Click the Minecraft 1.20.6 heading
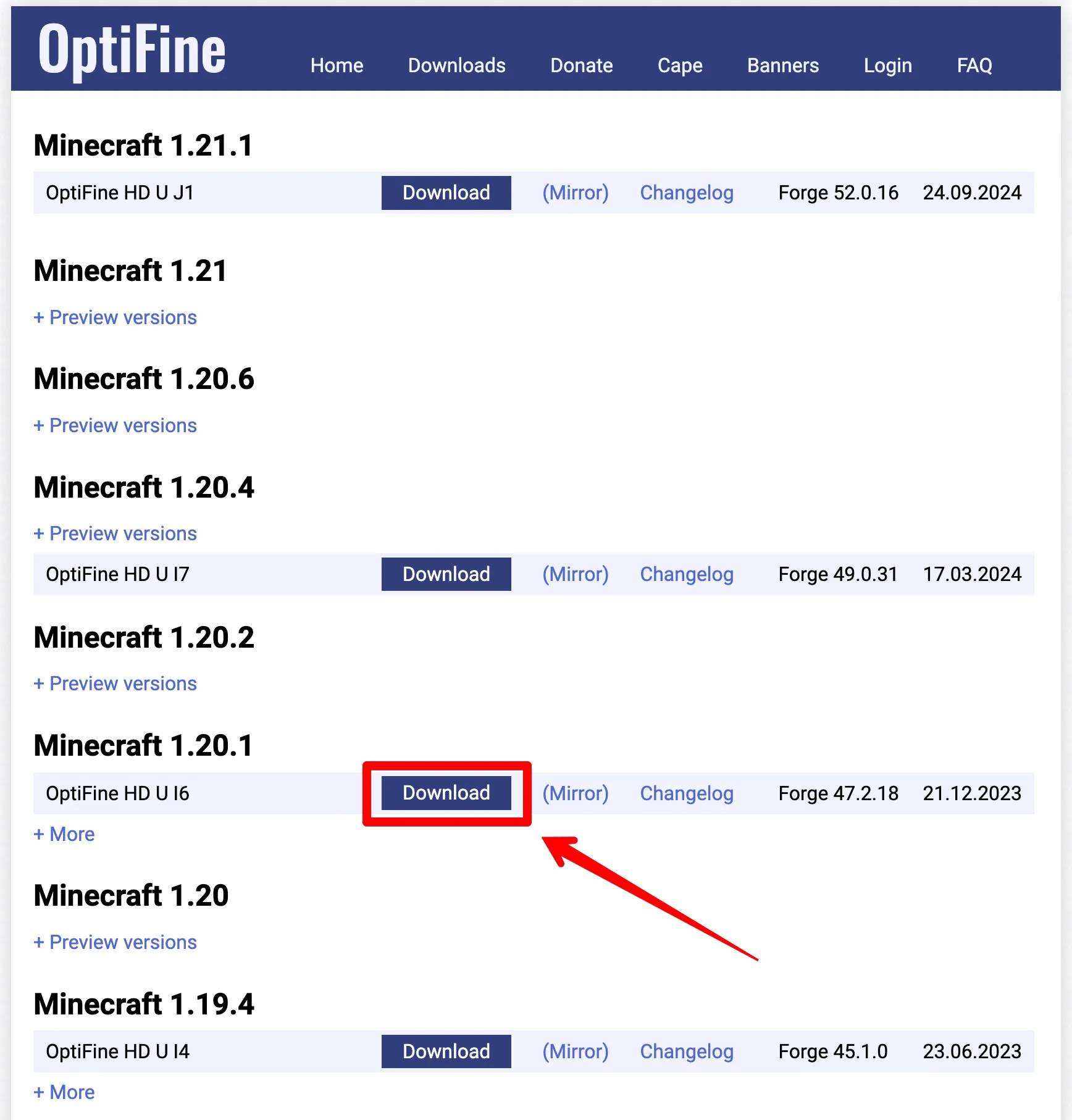Image resolution: width=1072 pixels, height=1120 pixels. (144, 379)
